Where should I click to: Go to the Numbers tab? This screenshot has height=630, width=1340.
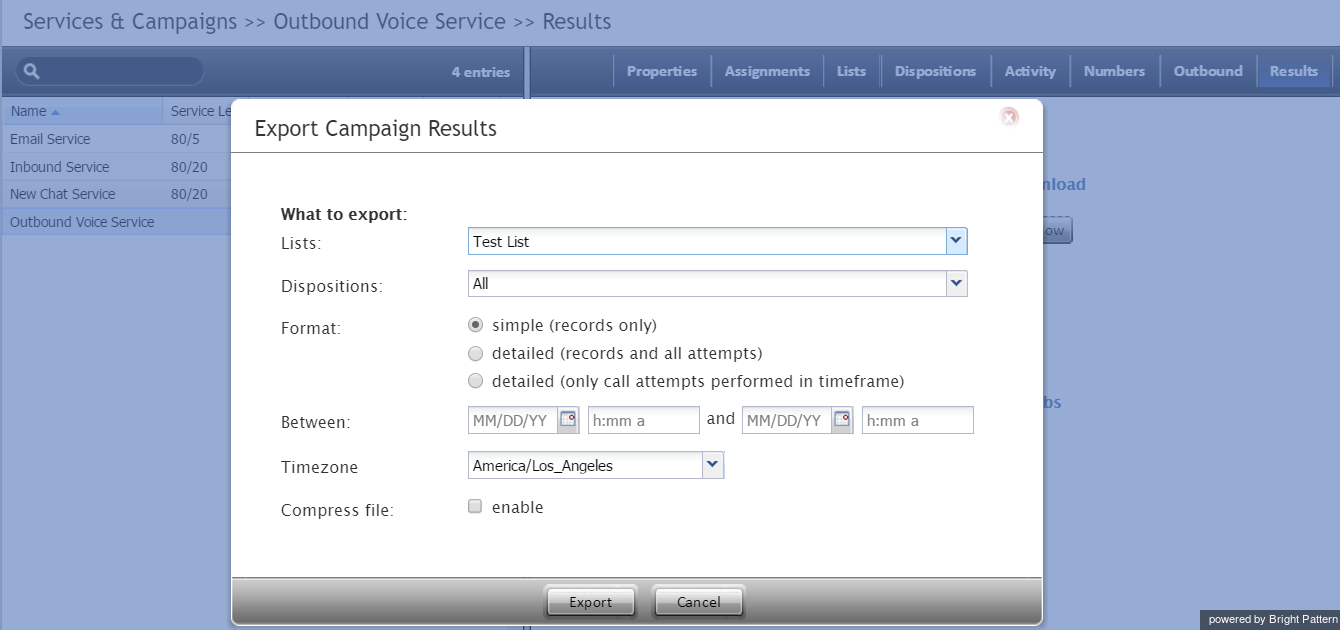(1114, 71)
